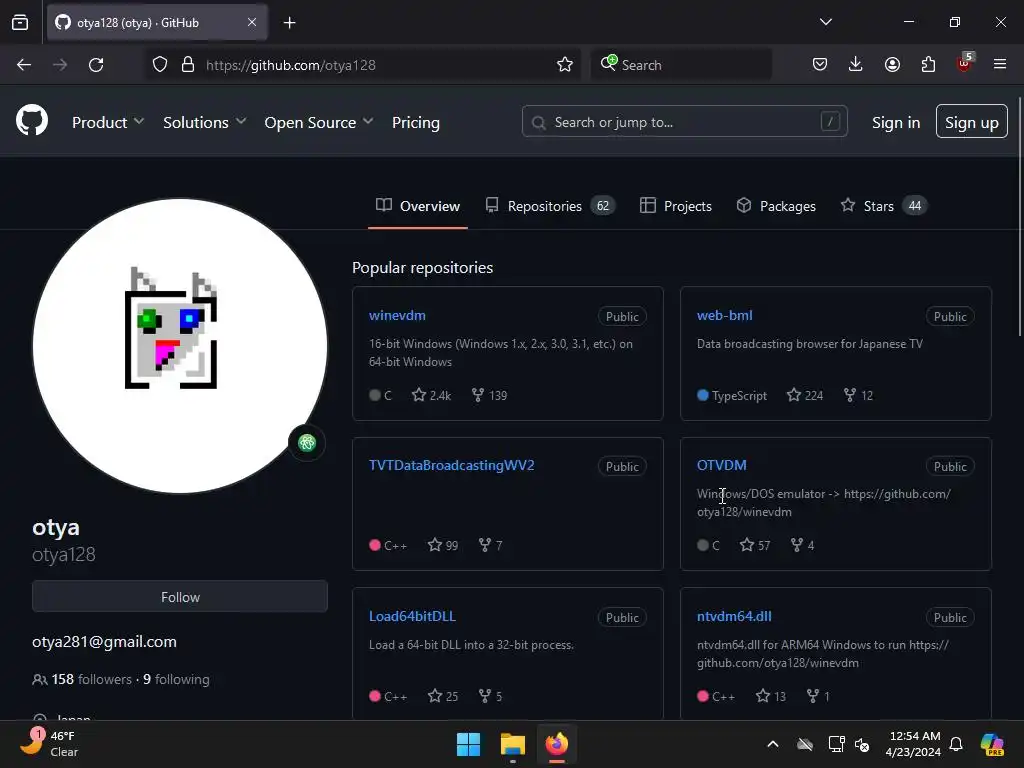Reload the page with the refresh icon
1024x768 pixels.
coord(96,65)
